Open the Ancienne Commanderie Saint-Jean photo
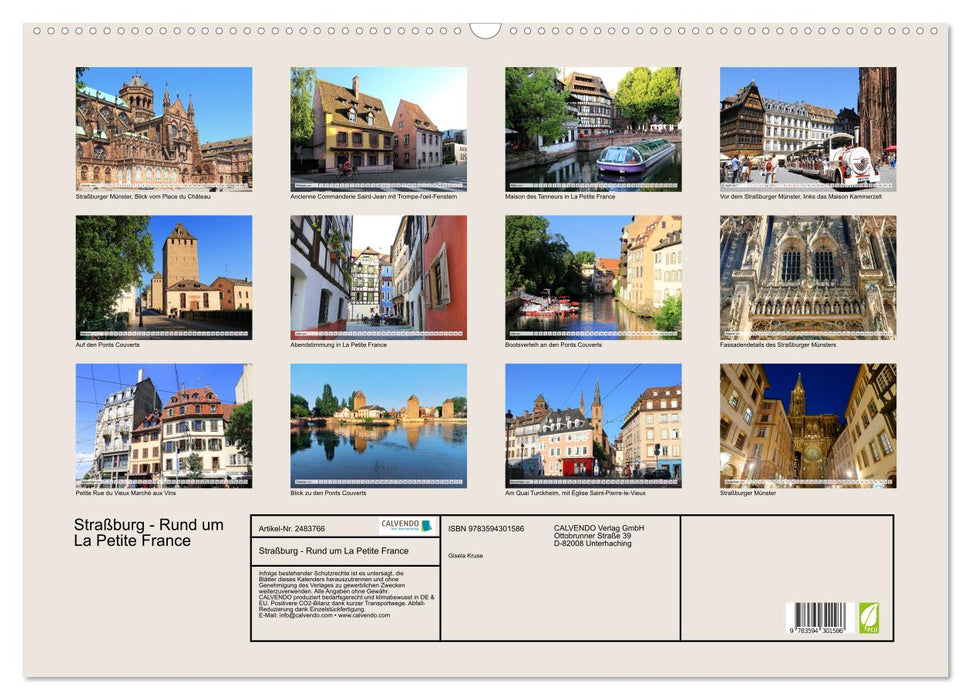The height and width of the screenshot is (700, 971). click(378, 129)
